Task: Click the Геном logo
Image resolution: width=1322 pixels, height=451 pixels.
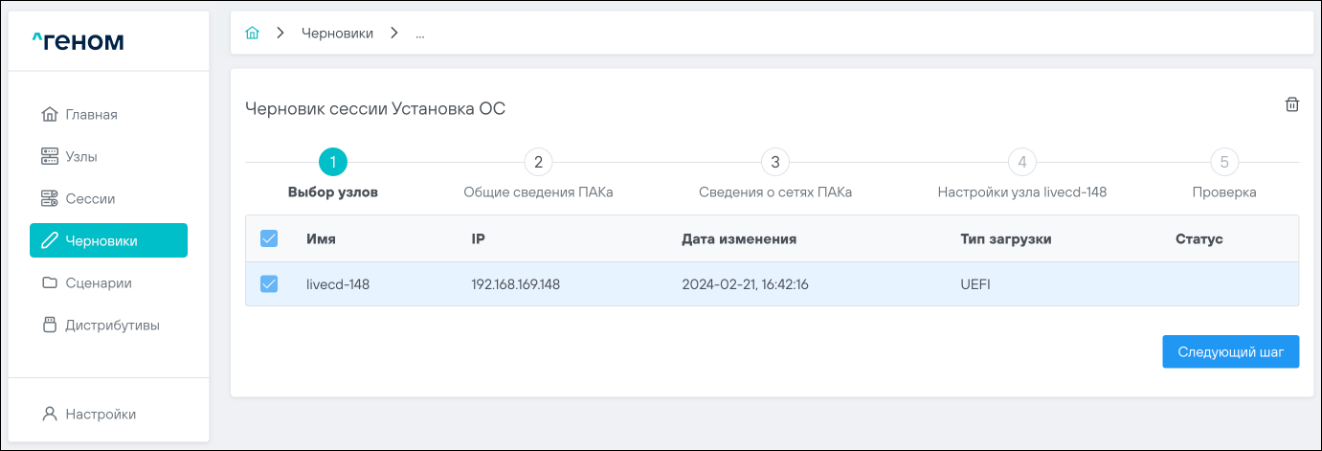Action: pos(78,41)
